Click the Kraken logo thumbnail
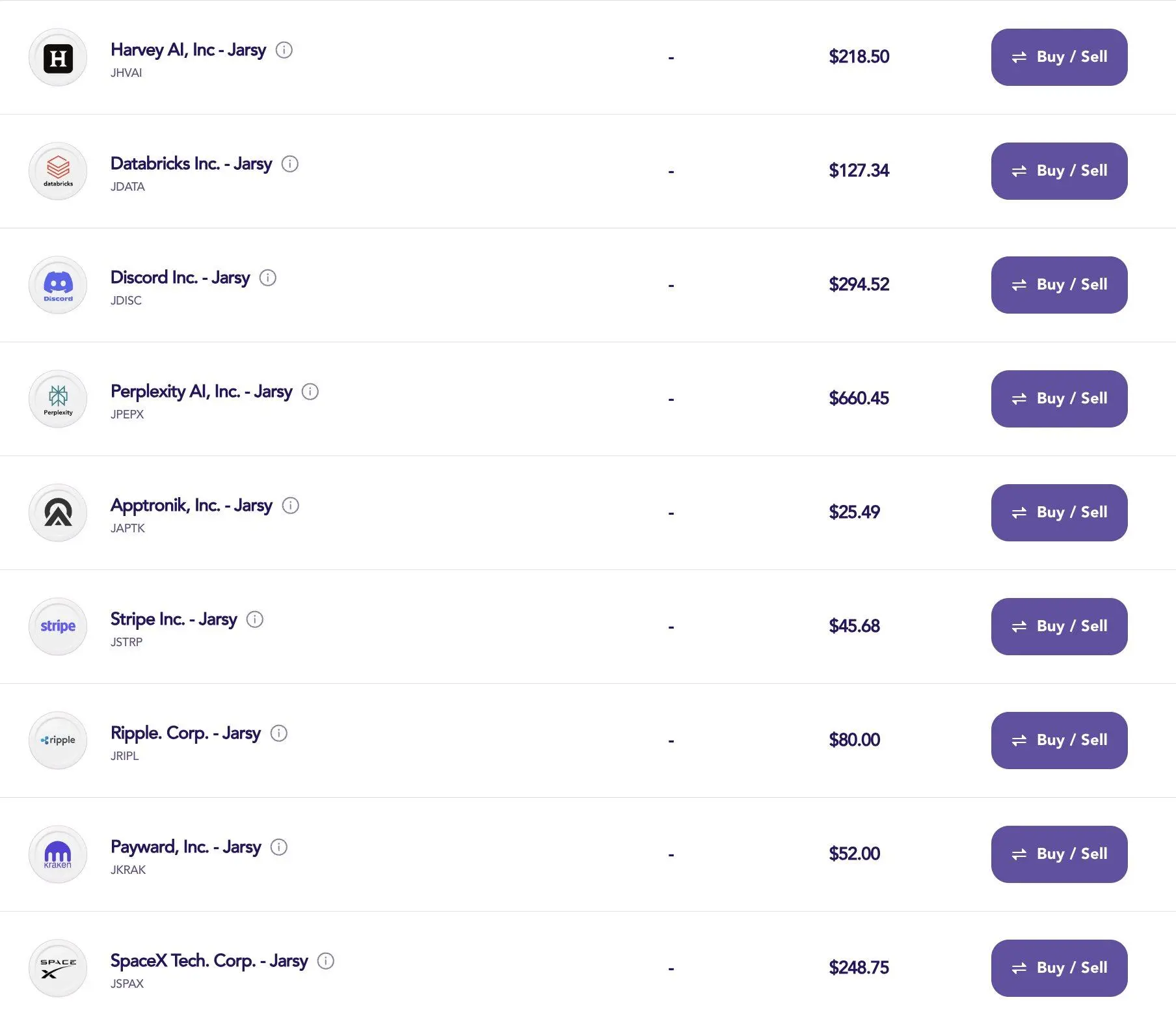 [58, 854]
